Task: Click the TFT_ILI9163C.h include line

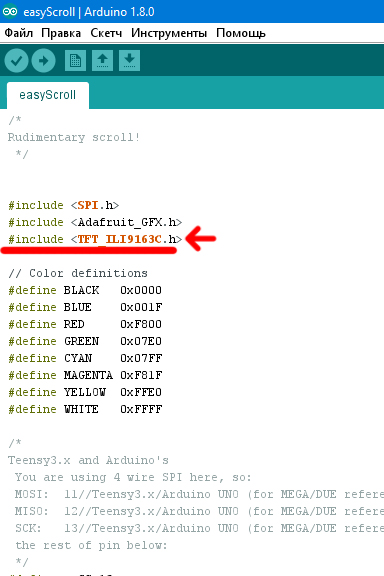Action: 95,239
